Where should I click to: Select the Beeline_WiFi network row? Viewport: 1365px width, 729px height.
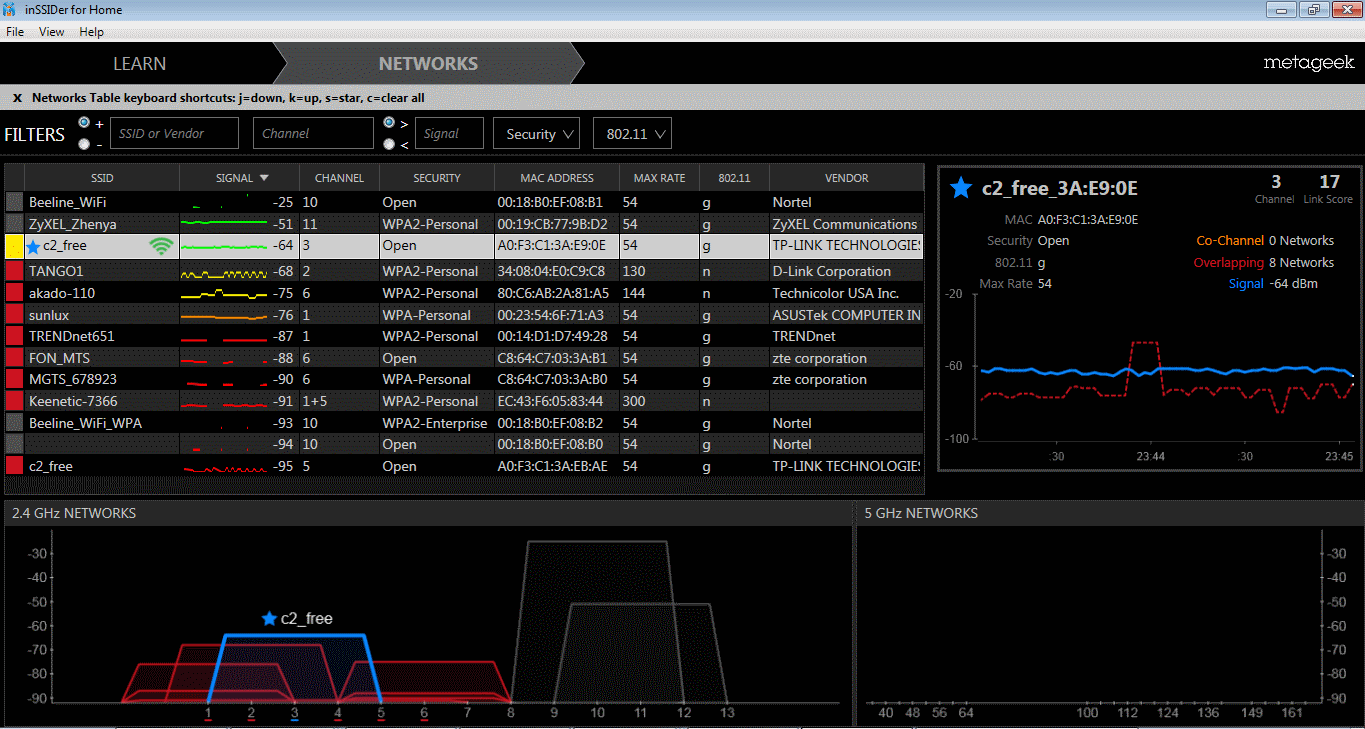pyautogui.click(x=465, y=202)
